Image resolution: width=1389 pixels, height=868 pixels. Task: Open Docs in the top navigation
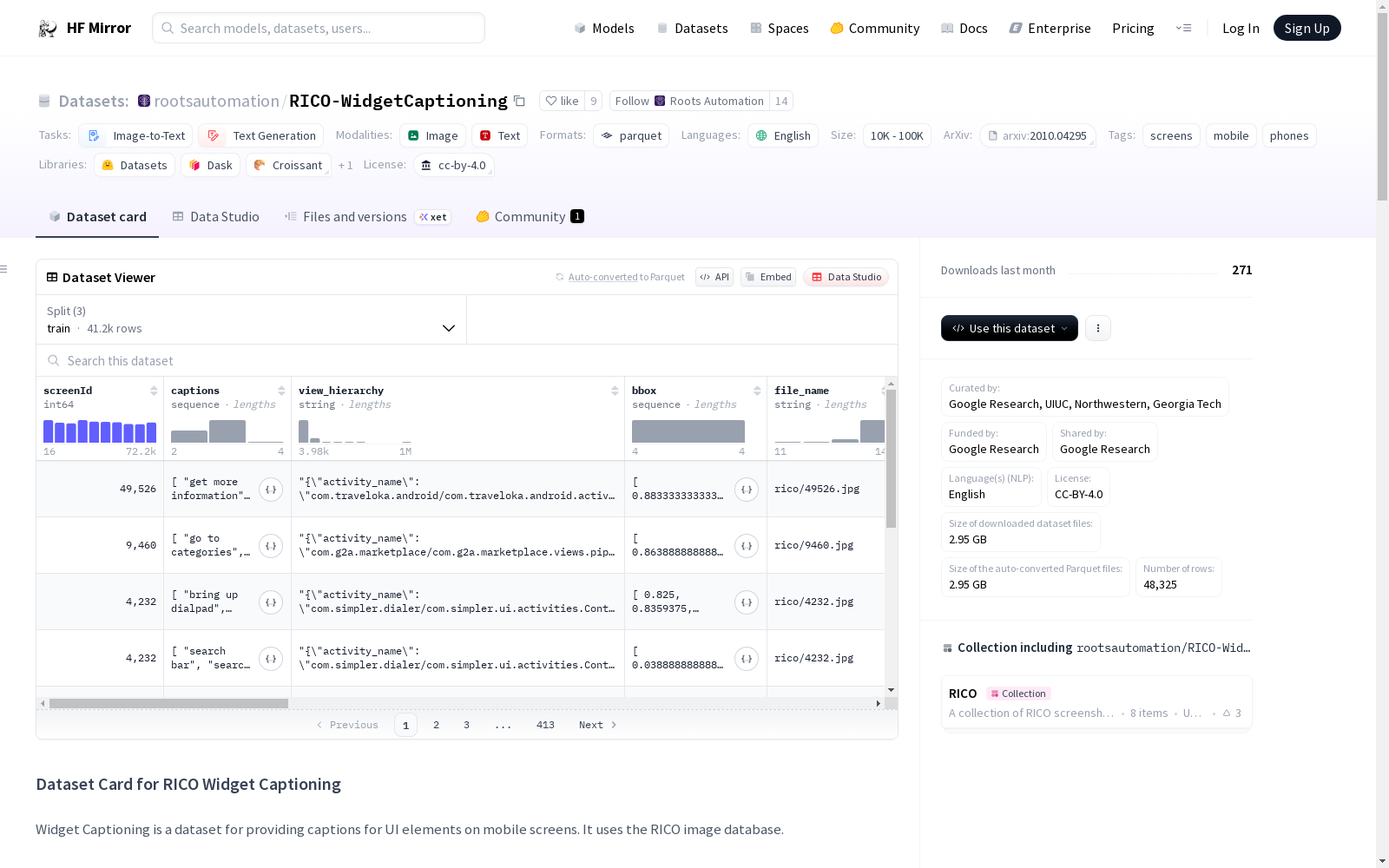964,28
